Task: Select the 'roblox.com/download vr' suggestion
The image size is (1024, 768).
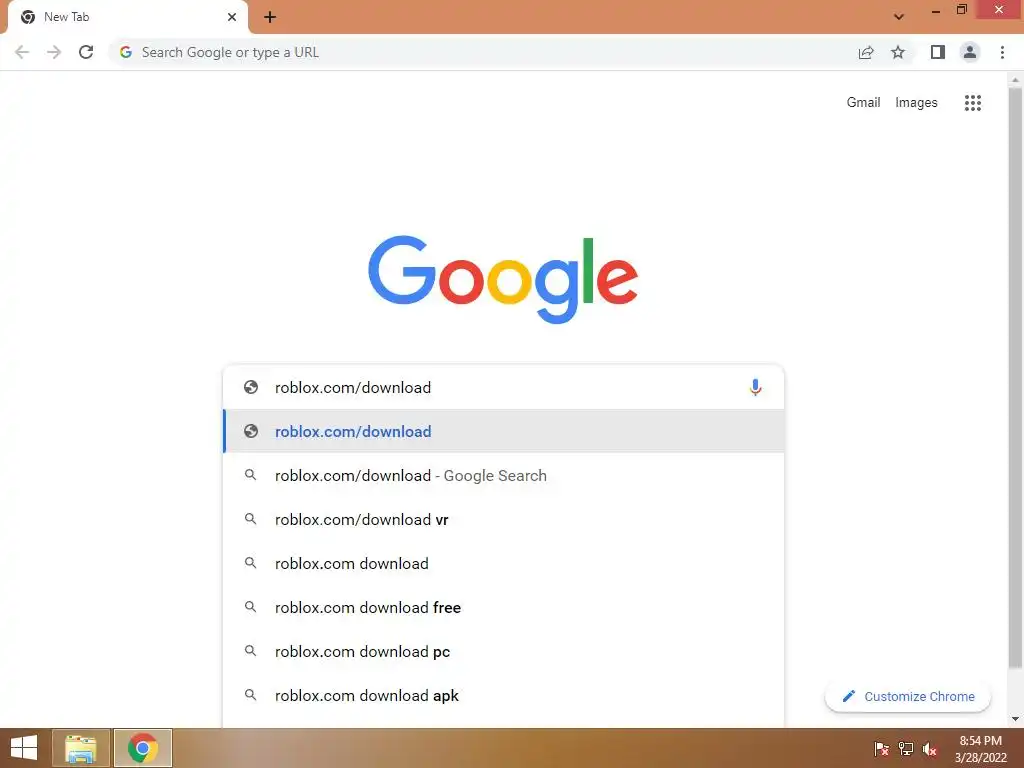Action: (504, 519)
